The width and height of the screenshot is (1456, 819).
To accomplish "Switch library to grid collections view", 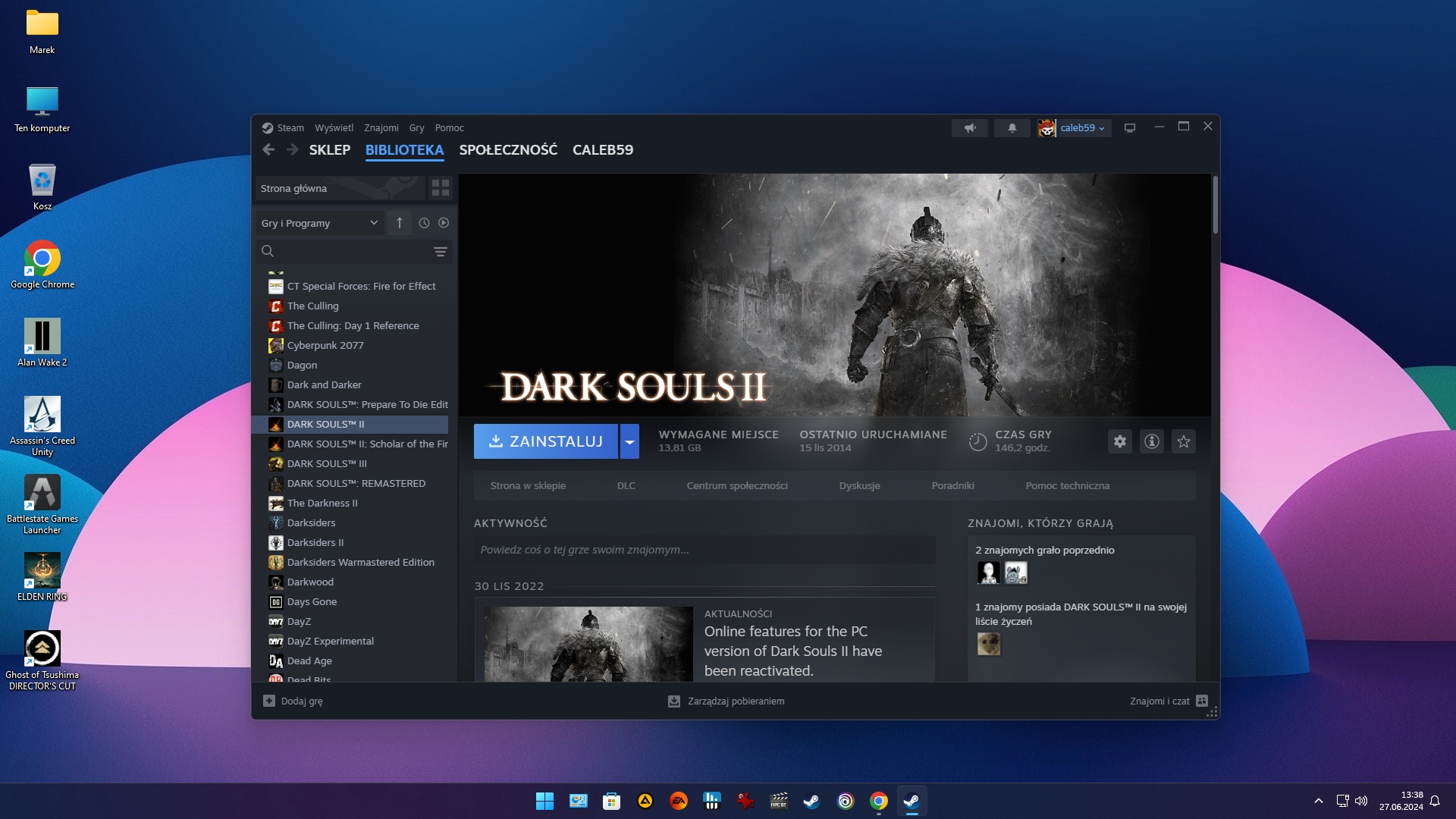I will pos(440,188).
